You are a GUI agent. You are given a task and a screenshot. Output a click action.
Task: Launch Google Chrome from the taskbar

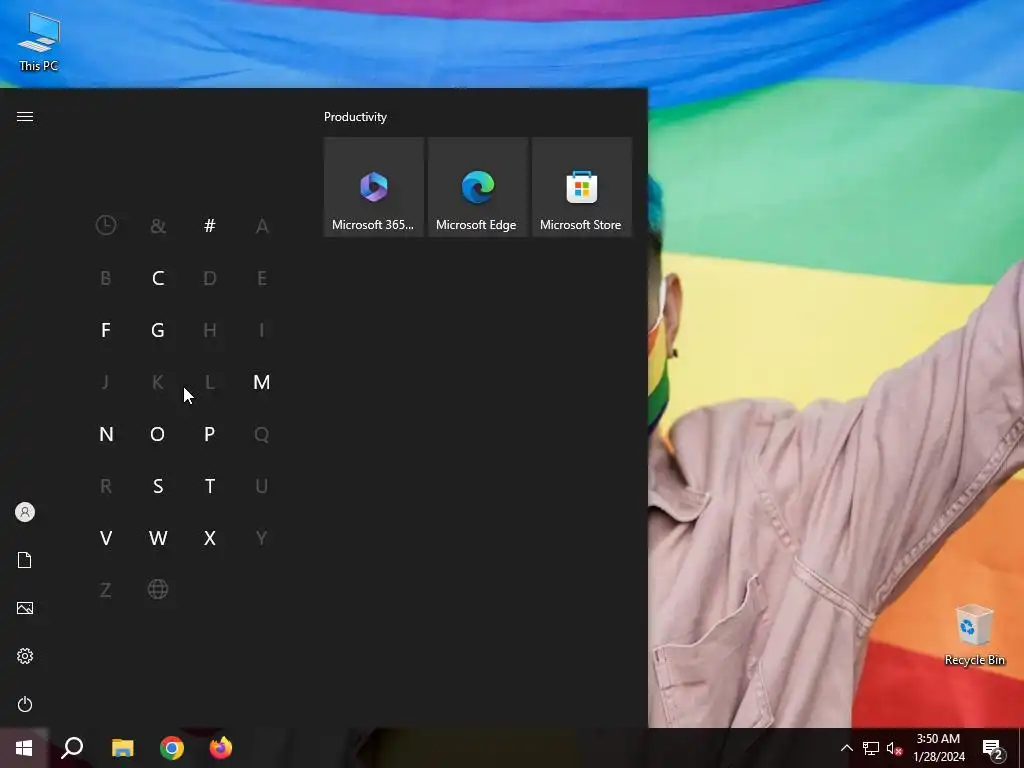(x=172, y=748)
